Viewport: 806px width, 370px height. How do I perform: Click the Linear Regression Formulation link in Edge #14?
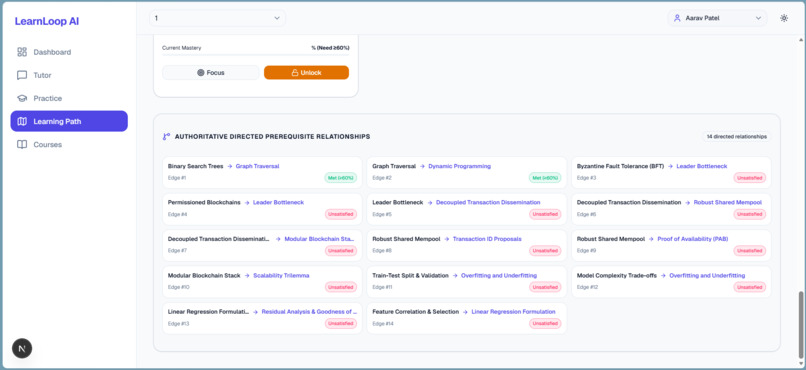[x=513, y=311]
